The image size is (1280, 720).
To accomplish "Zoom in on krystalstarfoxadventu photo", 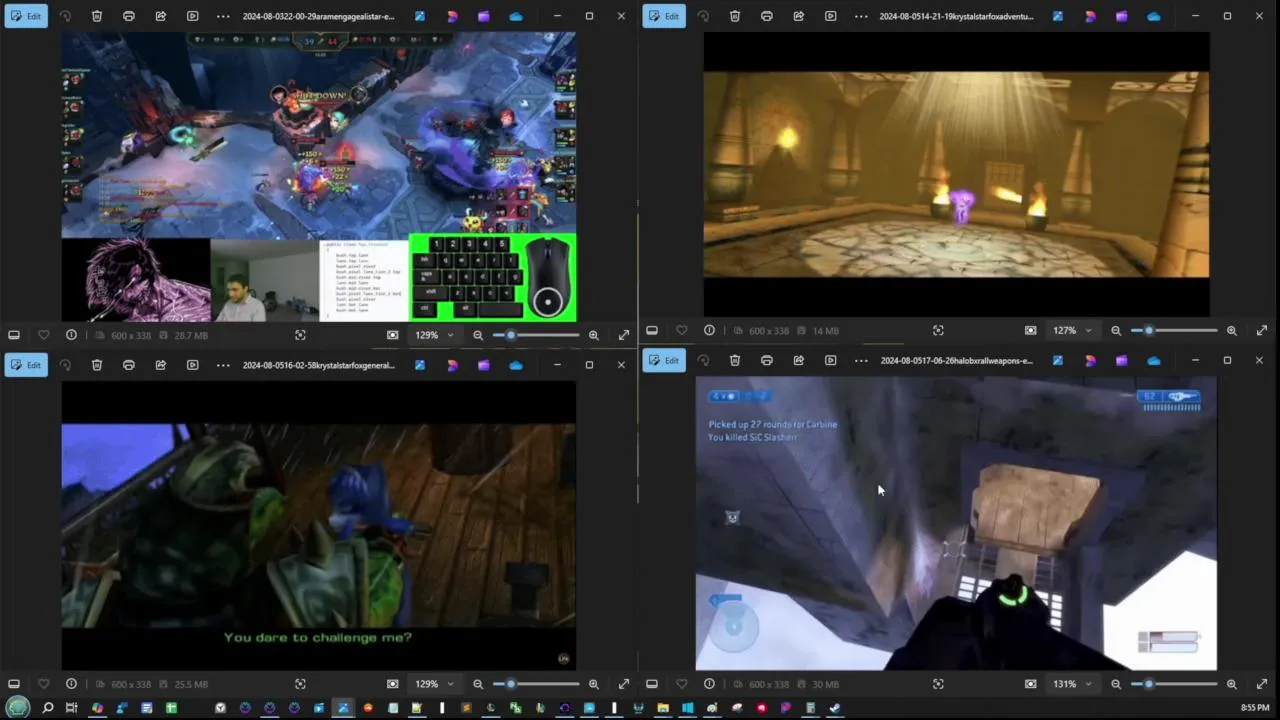I will (x=1232, y=330).
